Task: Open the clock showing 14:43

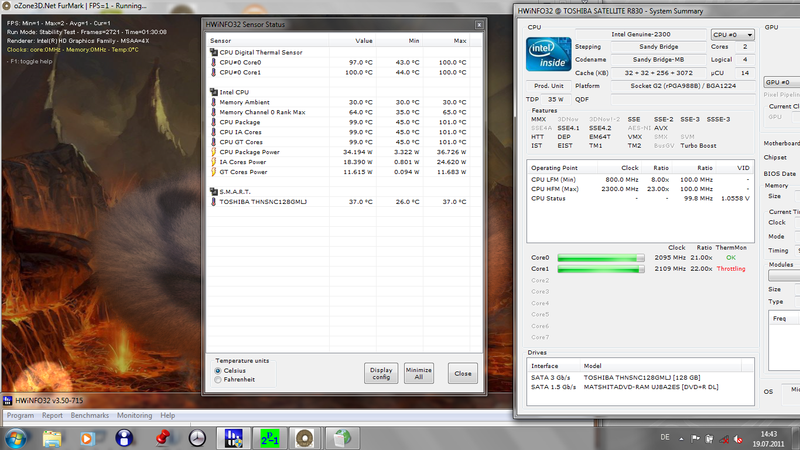Action: (768, 439)
